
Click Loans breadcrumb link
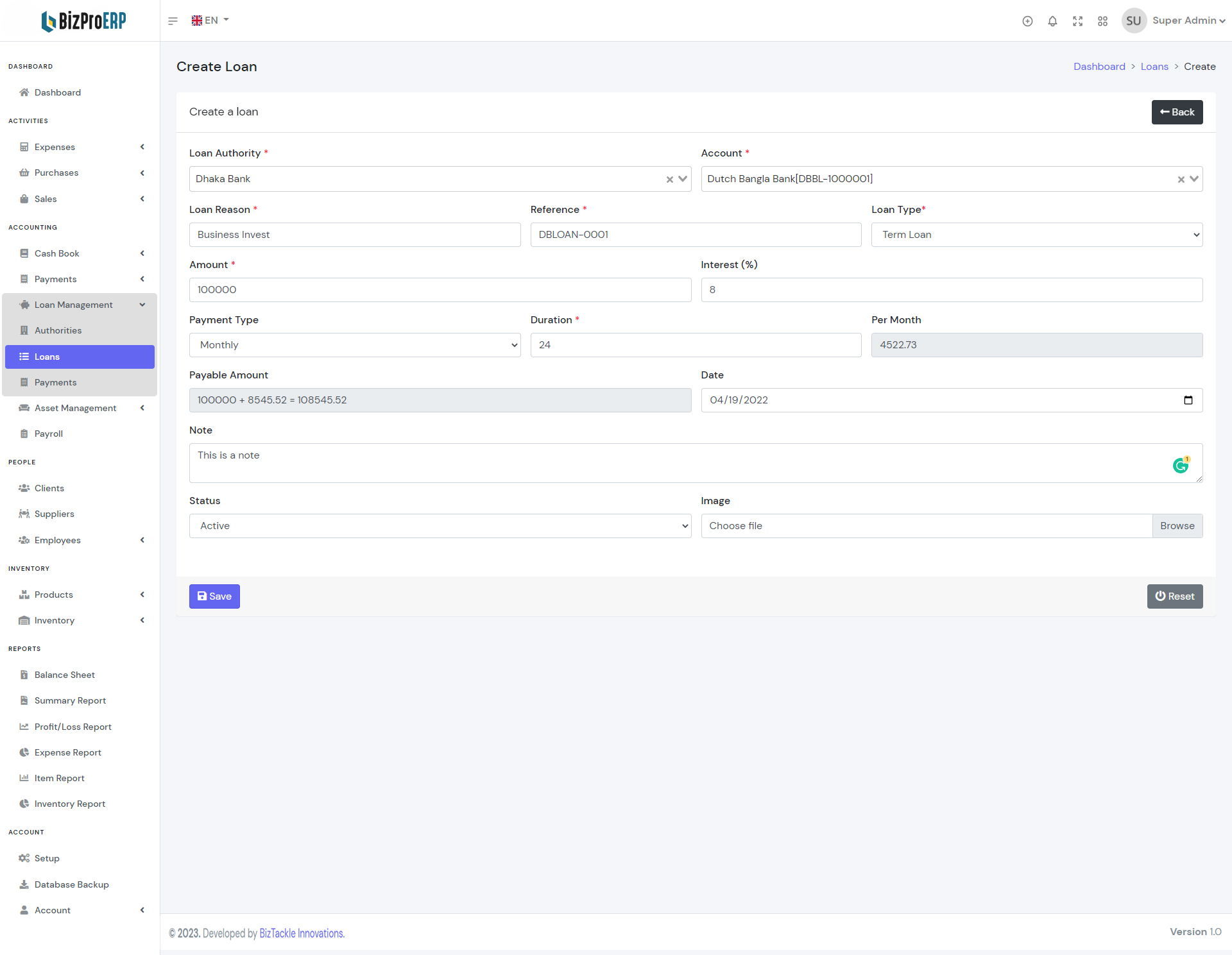[x=1154, y=67]
